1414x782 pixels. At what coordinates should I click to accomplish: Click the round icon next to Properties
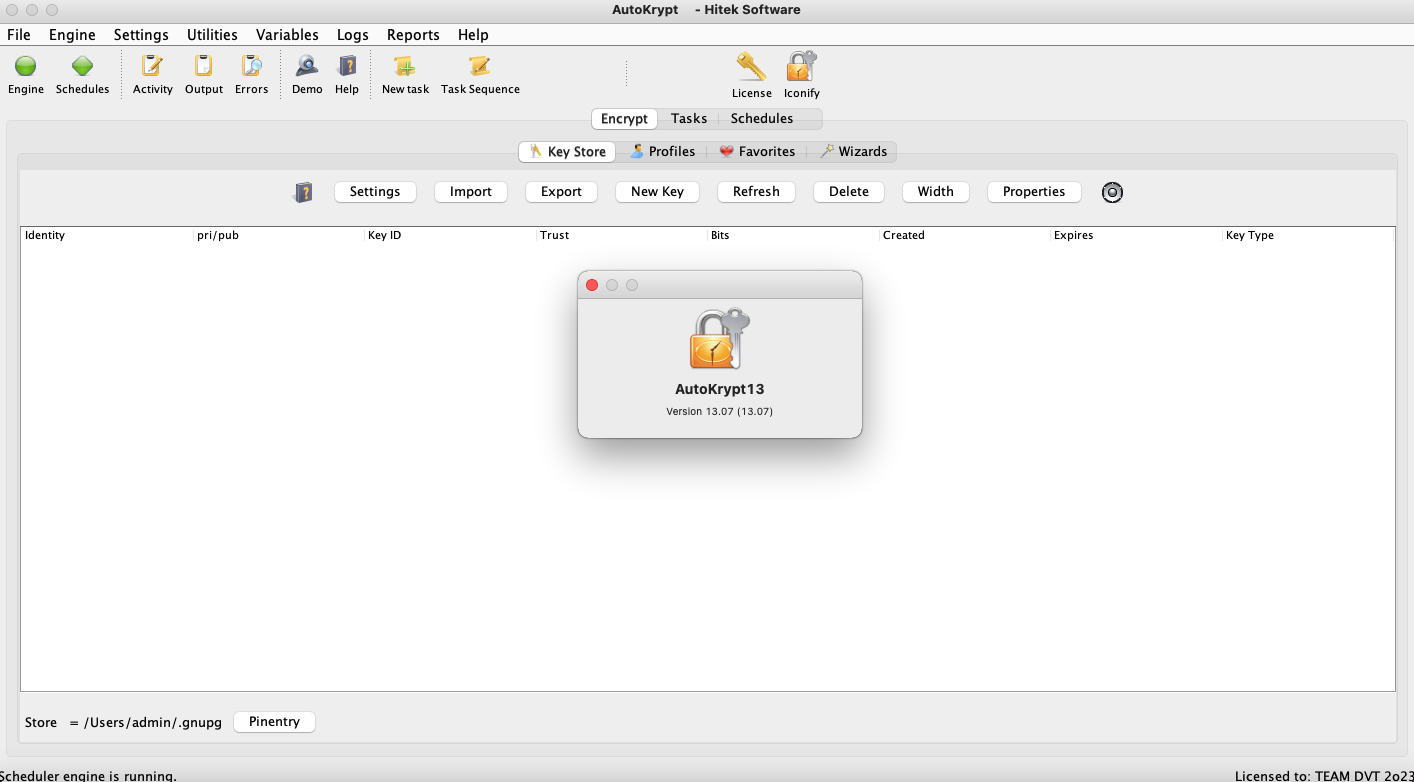[x=1112, y=192]
